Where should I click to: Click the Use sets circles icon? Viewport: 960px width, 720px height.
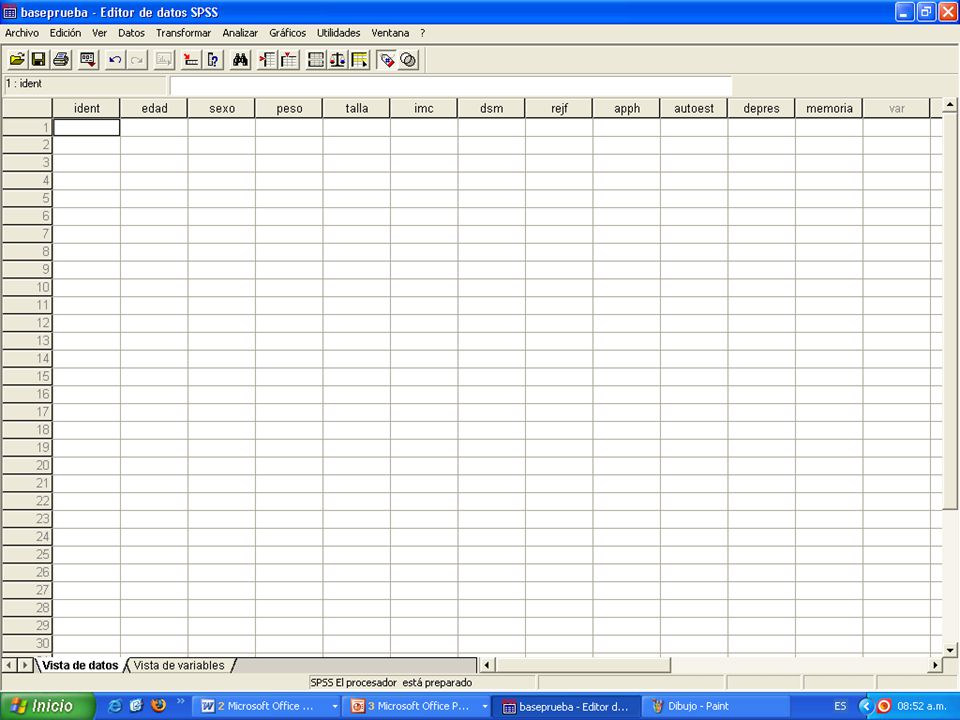408,60
